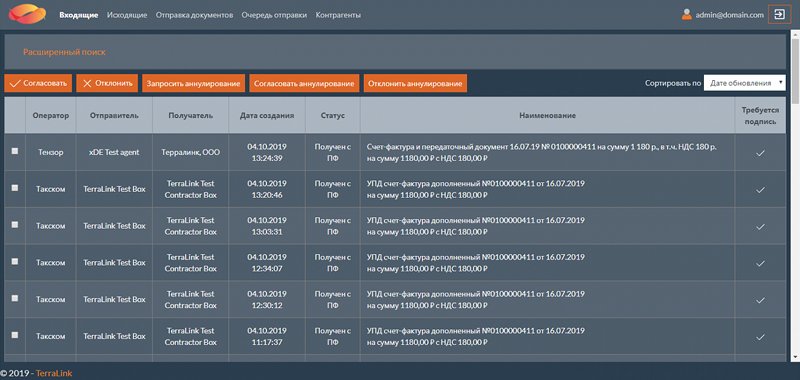Click the Отклонить button

[x=107, y=83]
